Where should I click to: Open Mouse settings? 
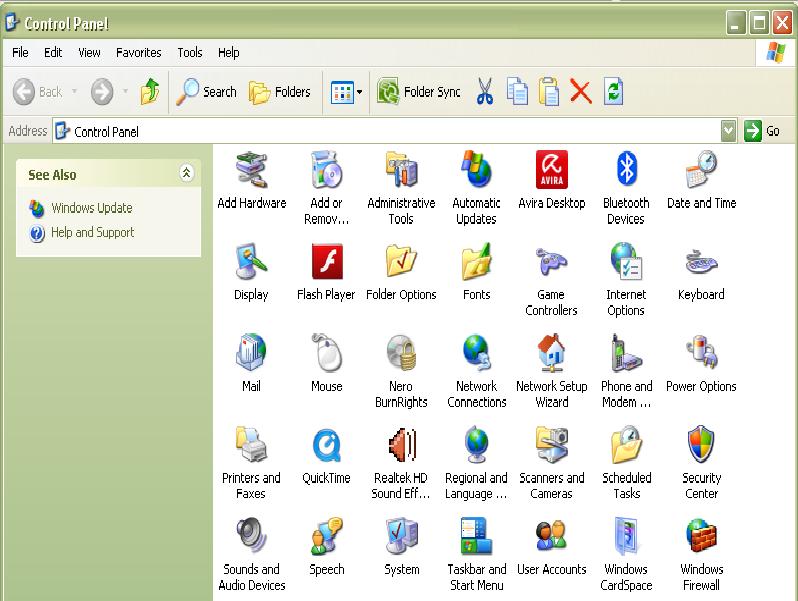click(327, 363)
